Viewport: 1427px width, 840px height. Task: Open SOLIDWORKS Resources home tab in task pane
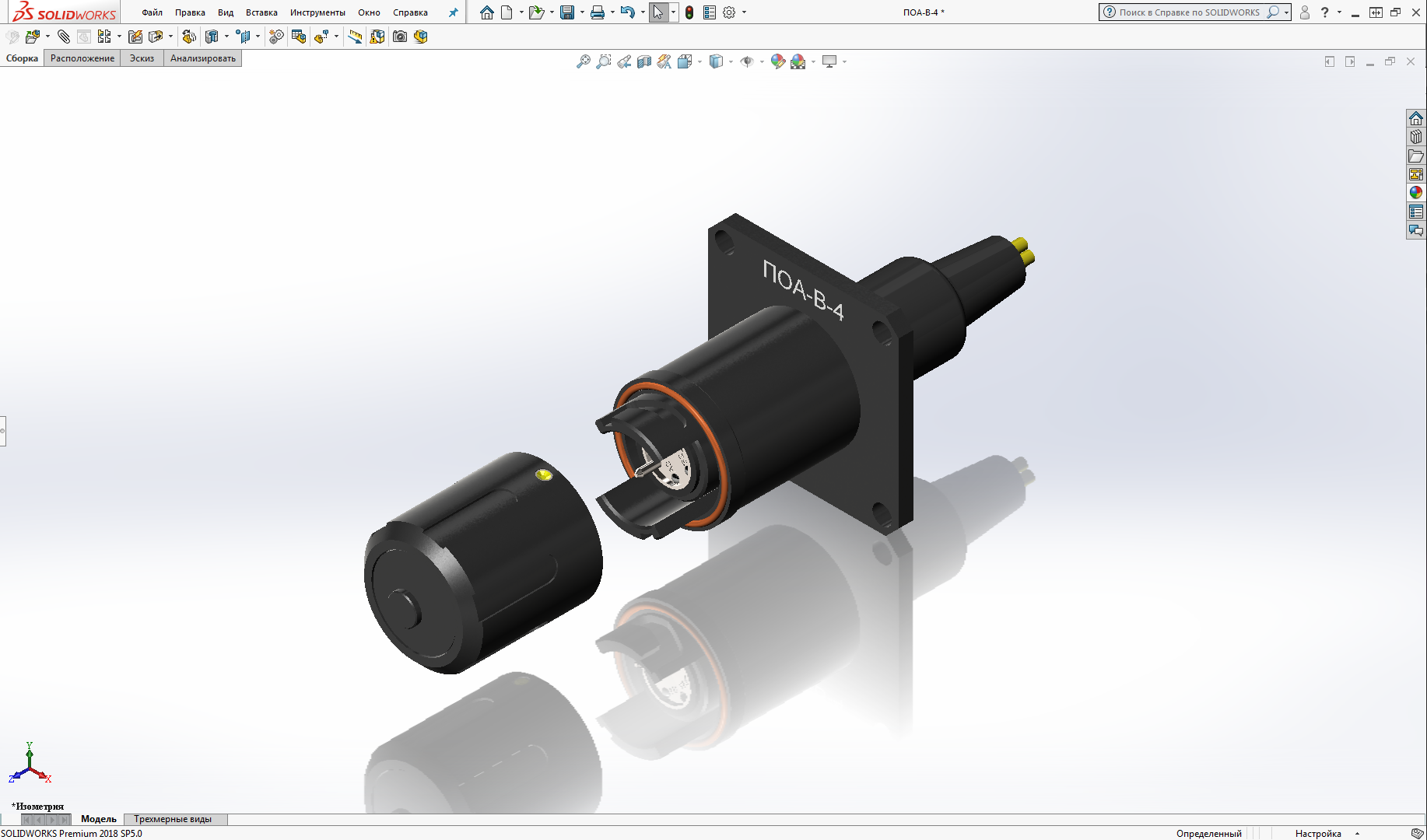coord(1416,118)
